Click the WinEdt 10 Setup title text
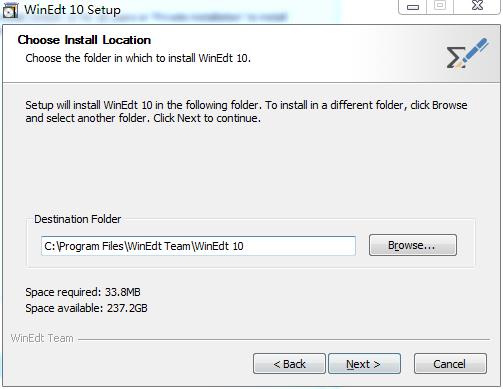 tap(72, 9)
